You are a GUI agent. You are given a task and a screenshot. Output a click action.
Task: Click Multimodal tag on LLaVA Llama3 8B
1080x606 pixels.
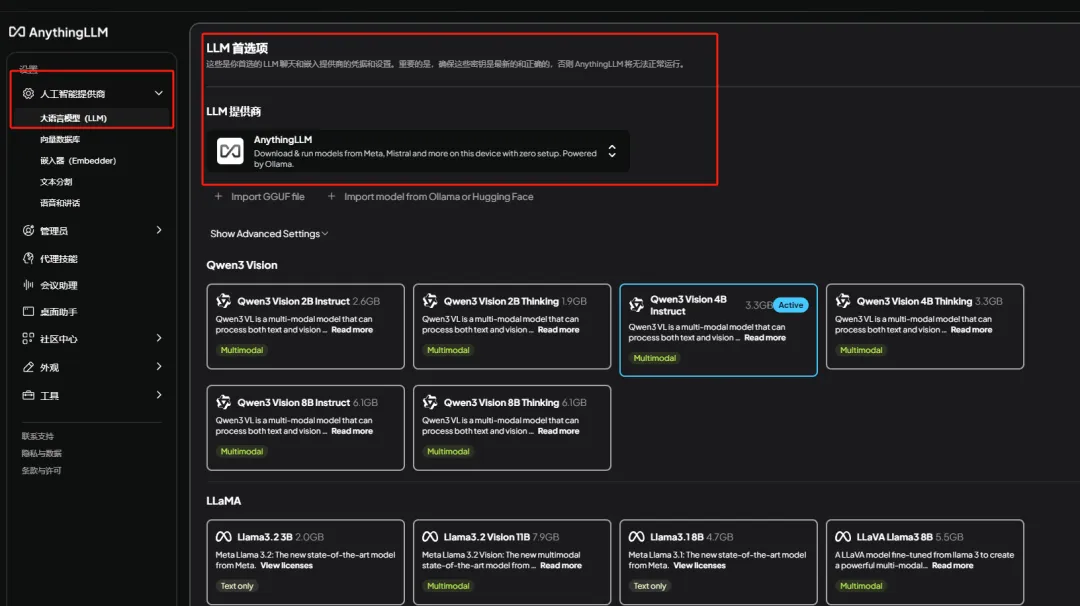(861, 586)
